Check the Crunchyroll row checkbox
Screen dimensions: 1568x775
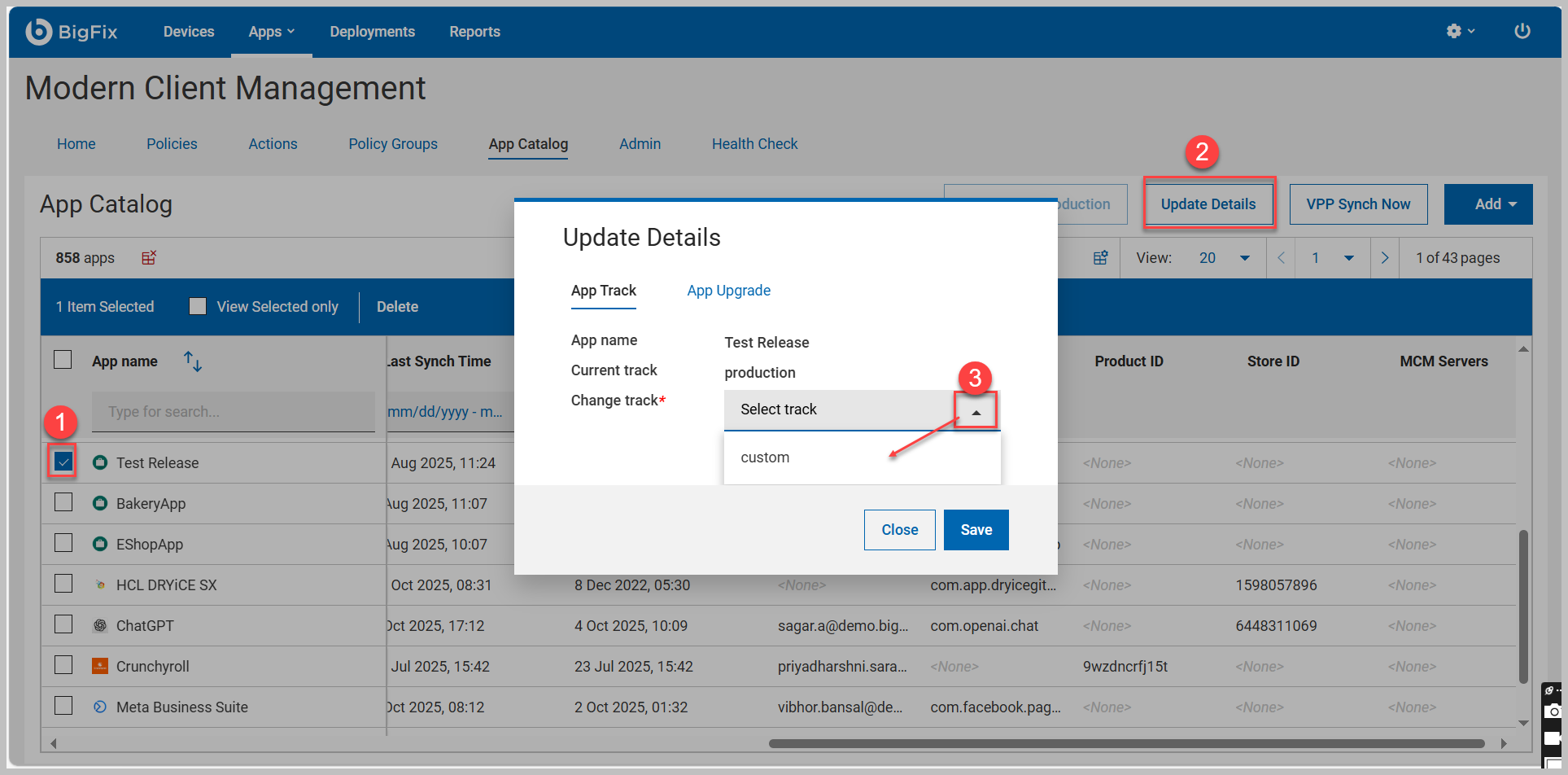click(63, 665)
